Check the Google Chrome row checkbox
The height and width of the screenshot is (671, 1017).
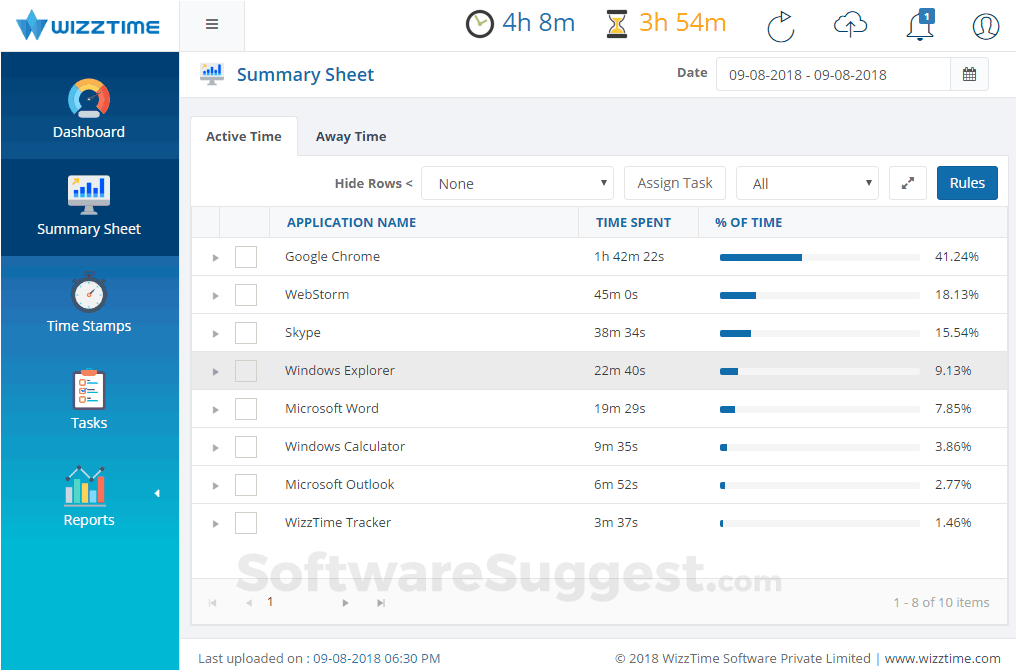[246, 257]
